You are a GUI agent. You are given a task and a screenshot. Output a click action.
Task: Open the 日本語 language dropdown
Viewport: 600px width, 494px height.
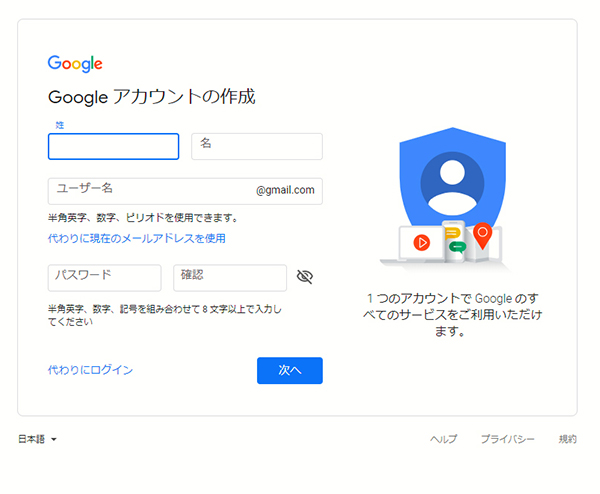click(x=38, y=439)
